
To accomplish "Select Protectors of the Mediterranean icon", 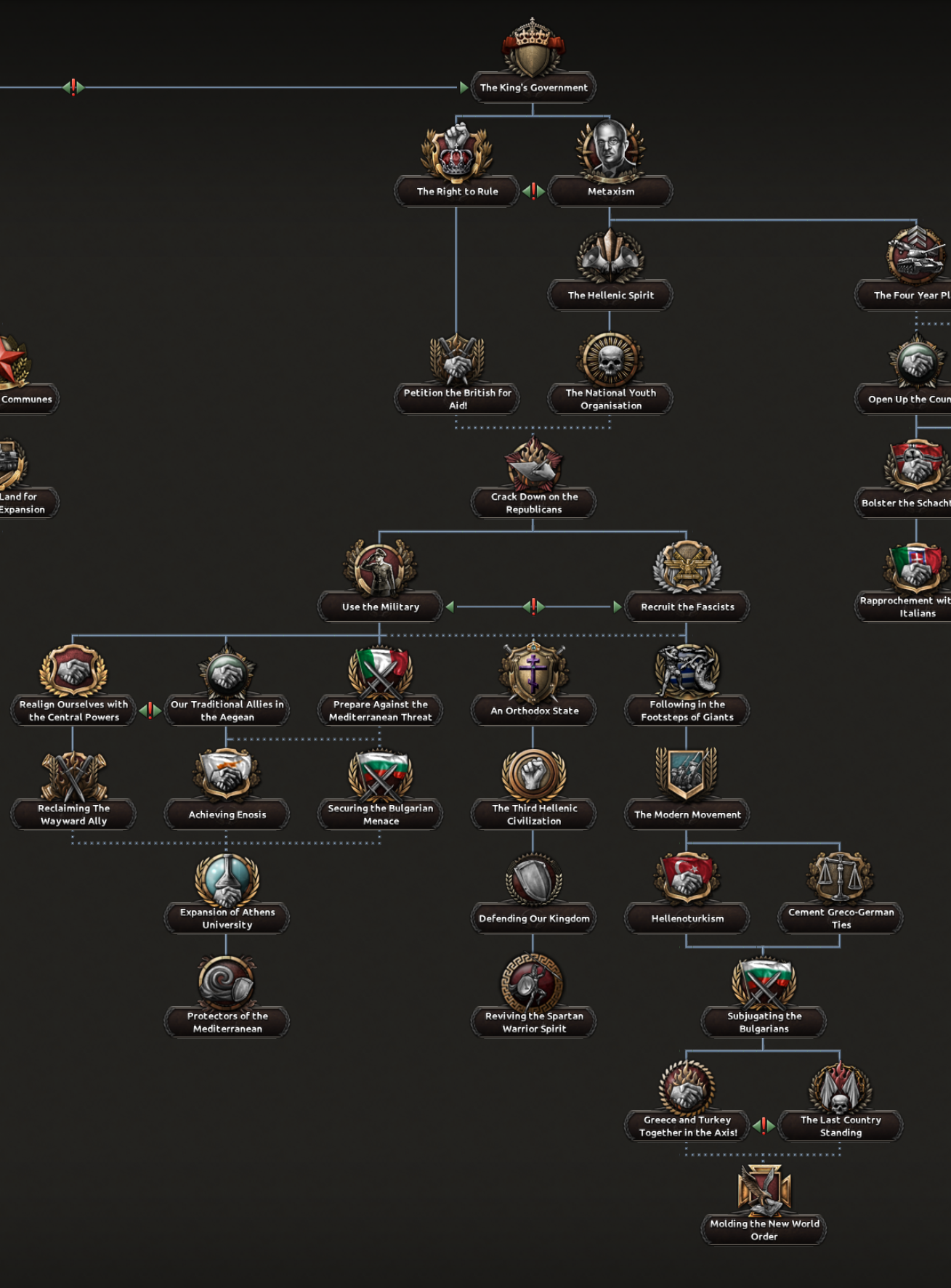I will pos(227,983).
